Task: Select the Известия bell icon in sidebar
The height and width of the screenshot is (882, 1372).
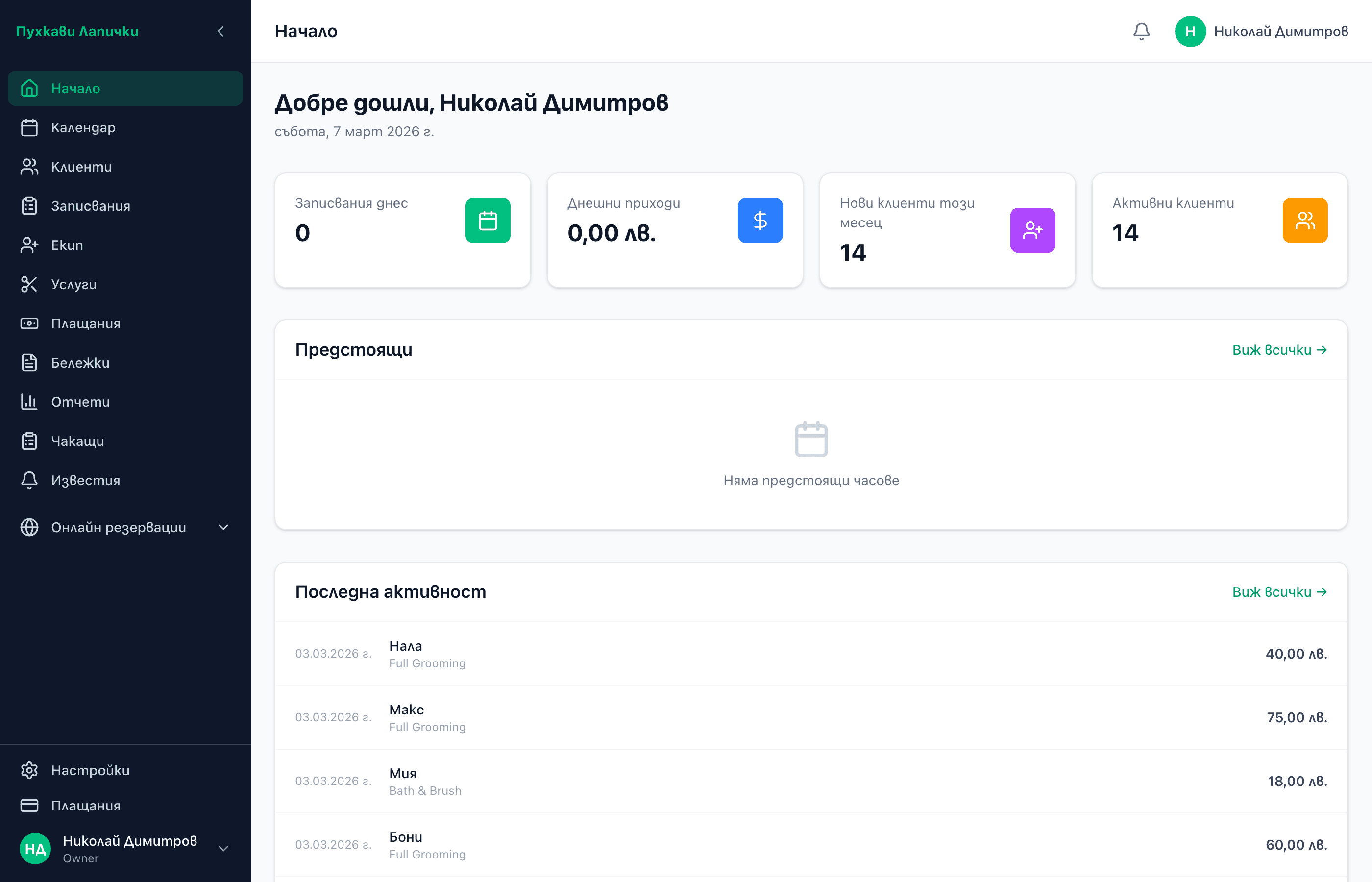Action: click(30, 480)
